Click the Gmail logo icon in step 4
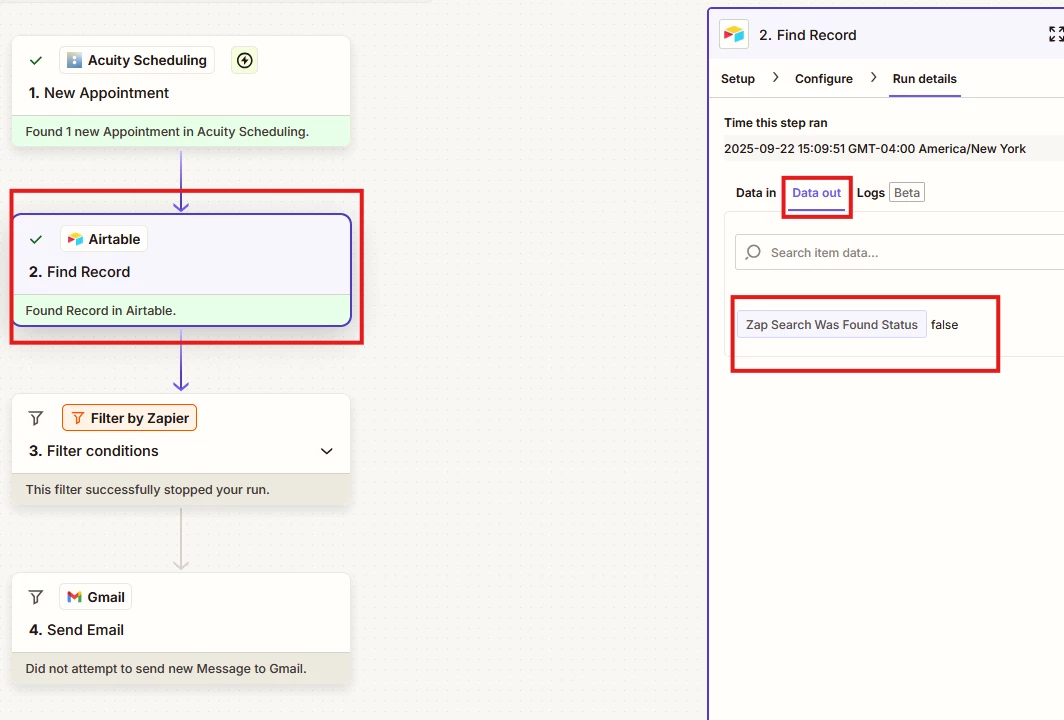 [x=75, y=597]
